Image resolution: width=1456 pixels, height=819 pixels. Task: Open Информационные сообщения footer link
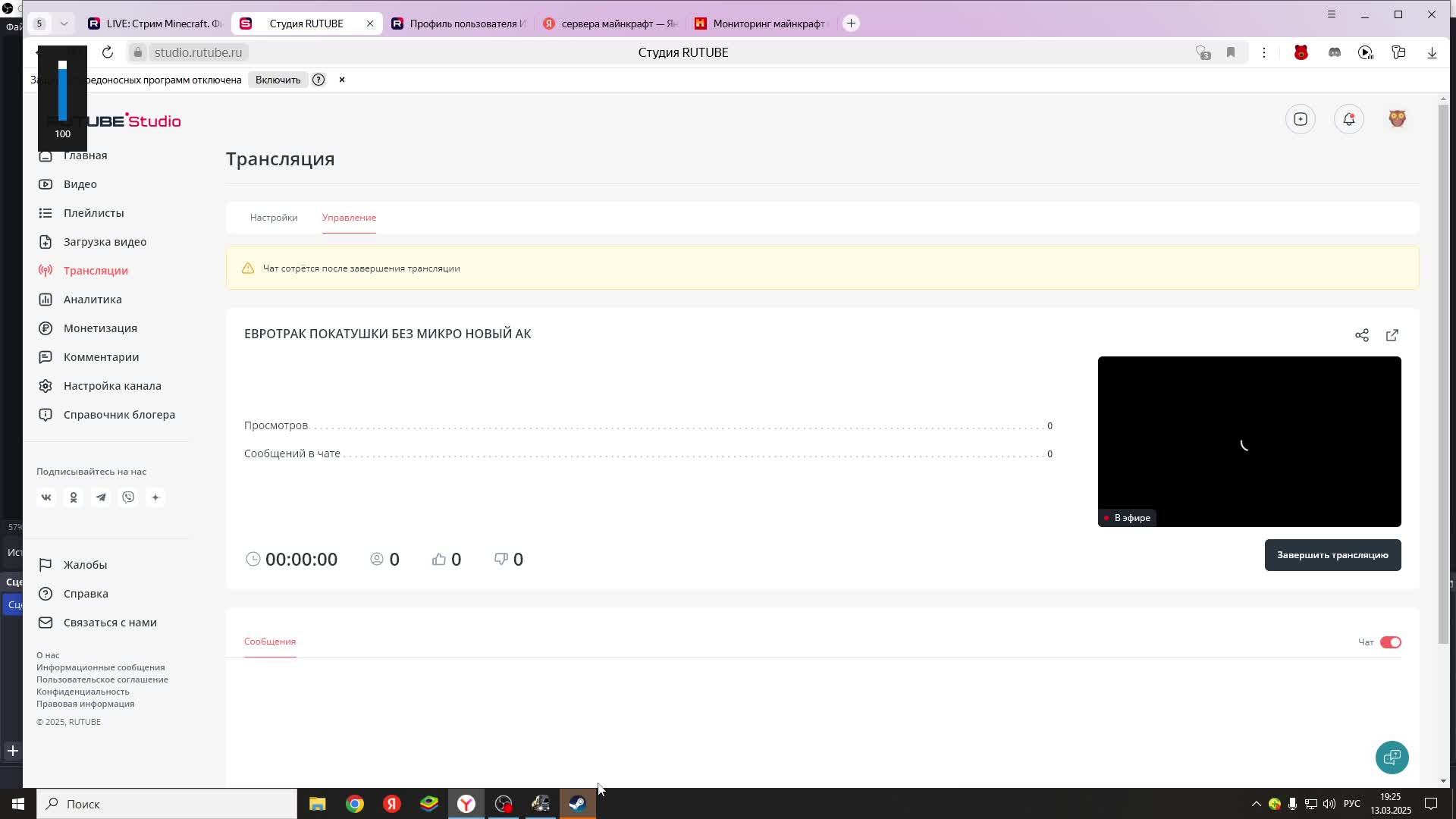pos(101,667)
